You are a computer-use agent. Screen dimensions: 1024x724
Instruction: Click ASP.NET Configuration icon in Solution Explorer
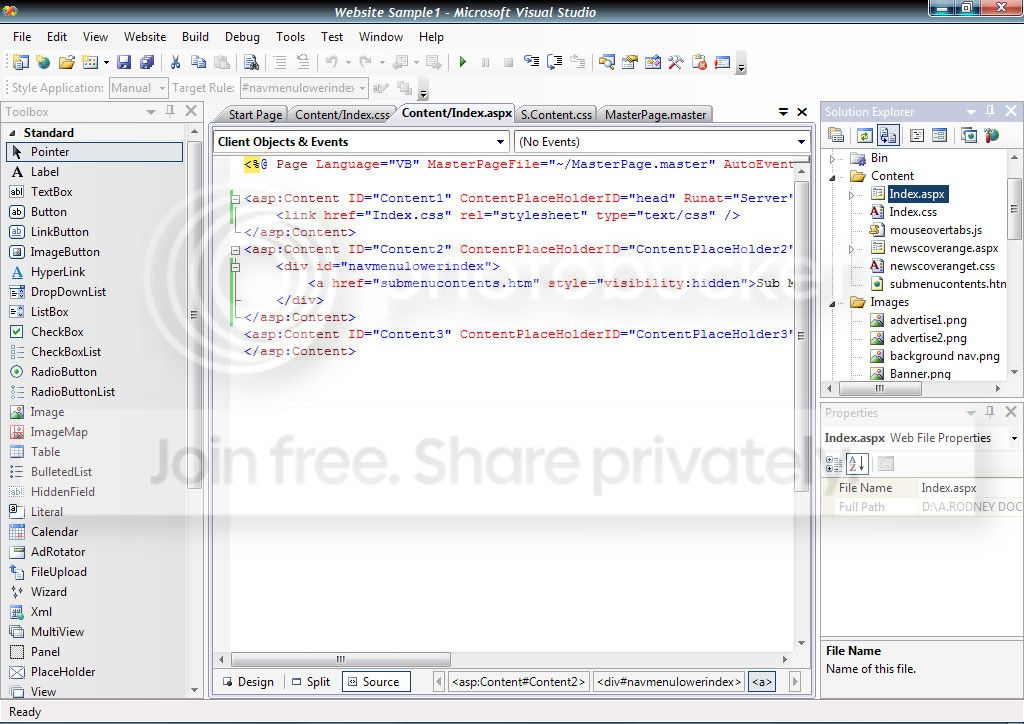pos(991,135)
